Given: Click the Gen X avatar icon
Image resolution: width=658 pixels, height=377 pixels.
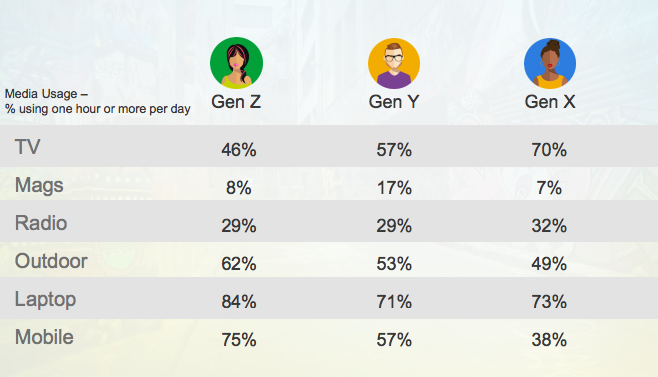Looking at the screenshot, I should tap(550, 63).
